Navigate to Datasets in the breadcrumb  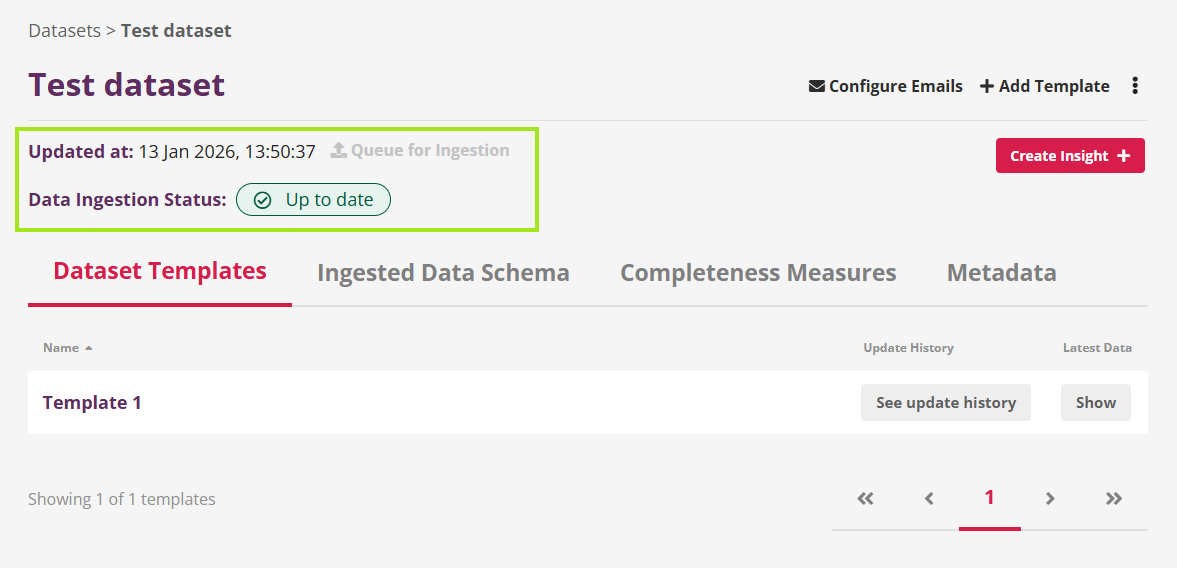point(64,31)
